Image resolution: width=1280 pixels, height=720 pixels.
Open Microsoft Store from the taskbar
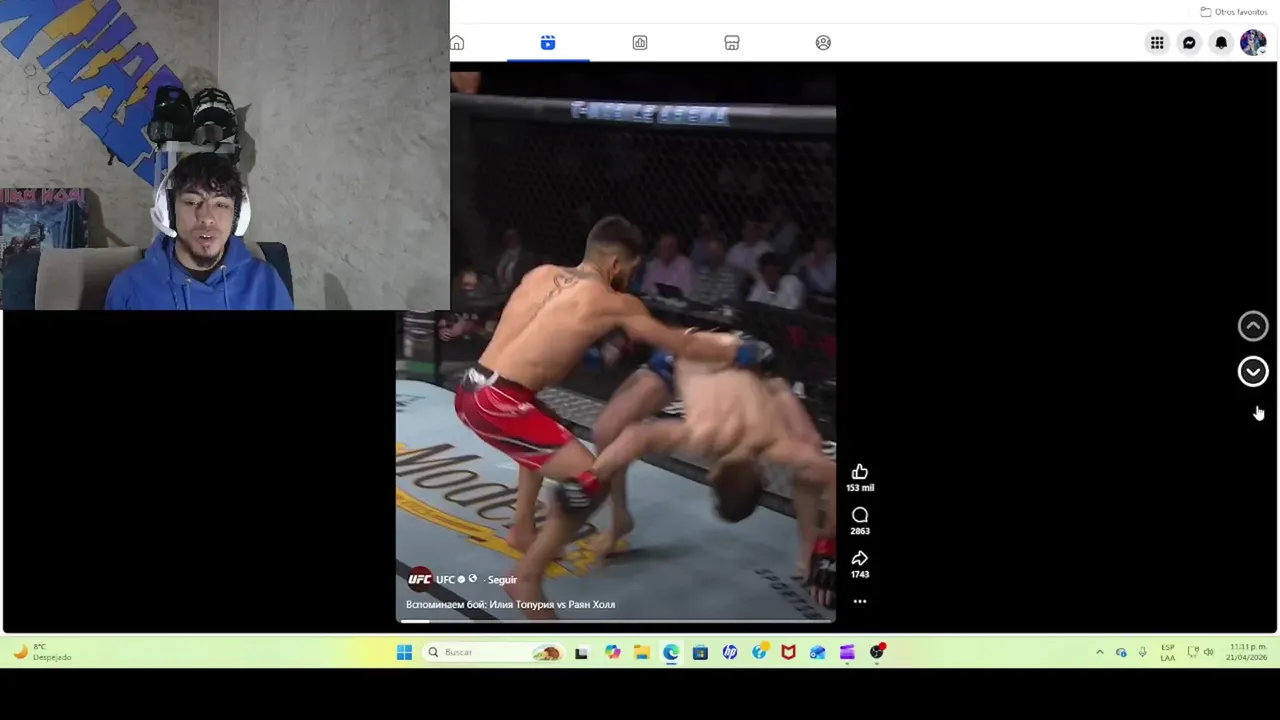click(700, 652)
